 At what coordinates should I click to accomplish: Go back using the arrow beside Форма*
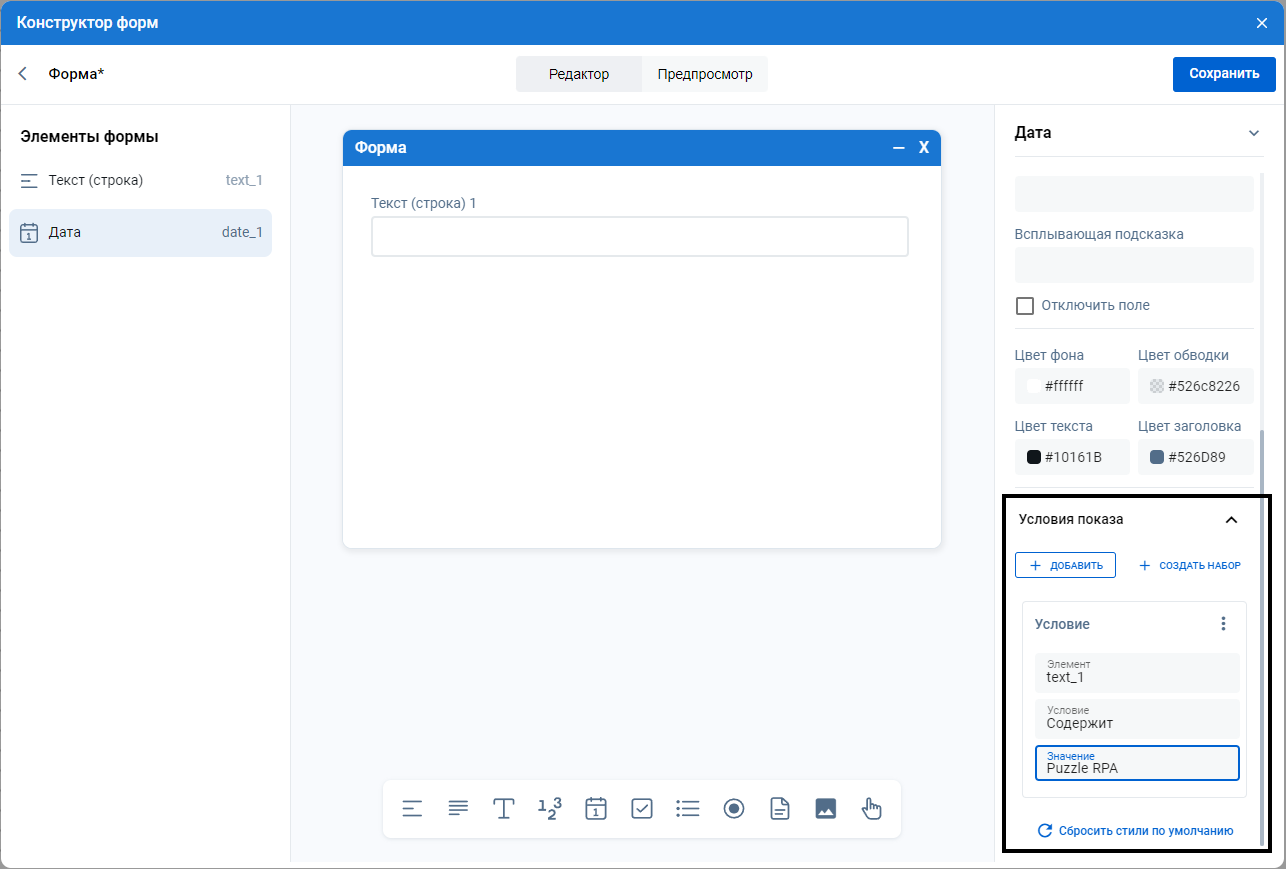[x=23, y=74]
